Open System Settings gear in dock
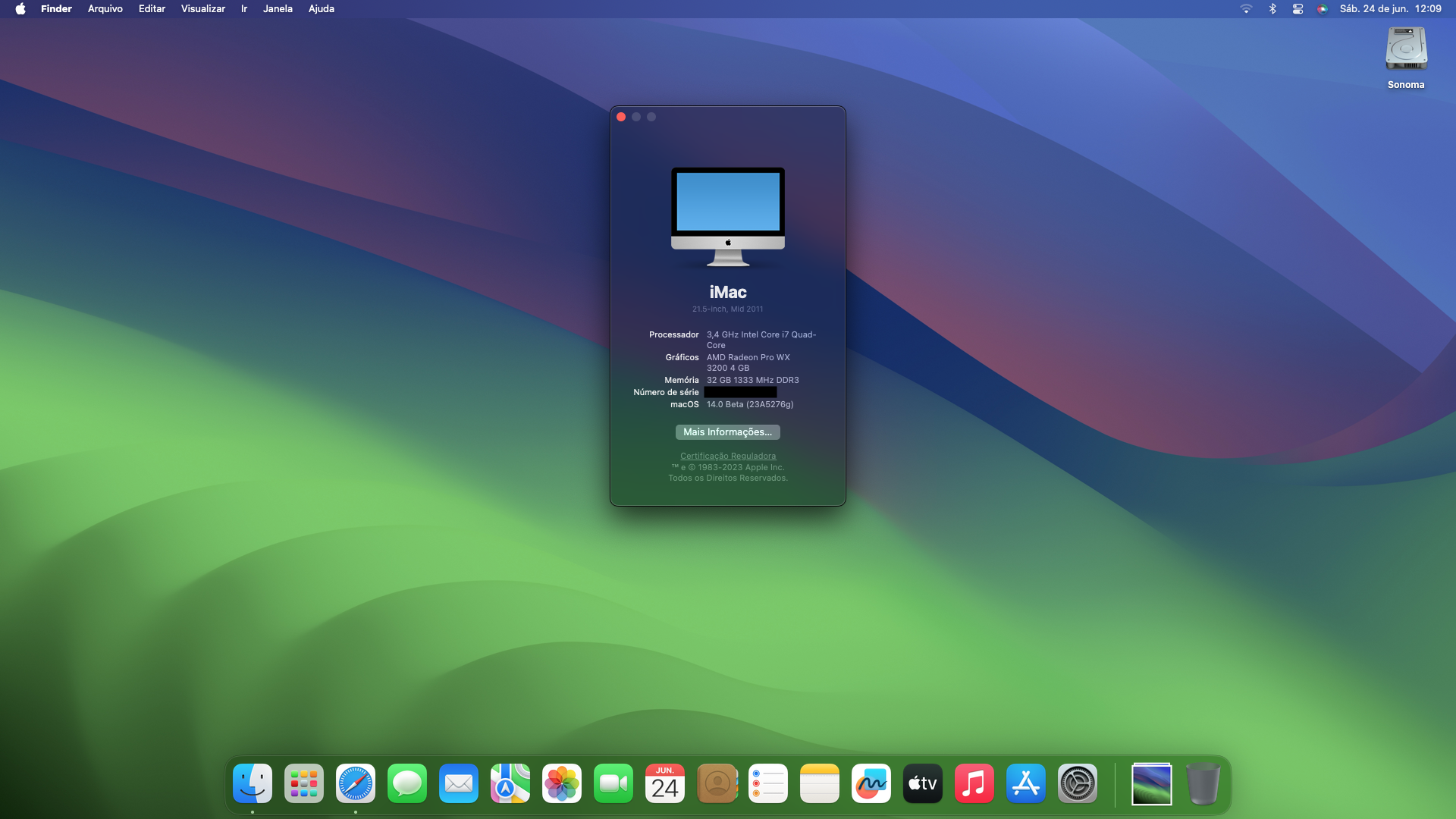Screen dimensions: 1456x819 tap(1078, 783)
